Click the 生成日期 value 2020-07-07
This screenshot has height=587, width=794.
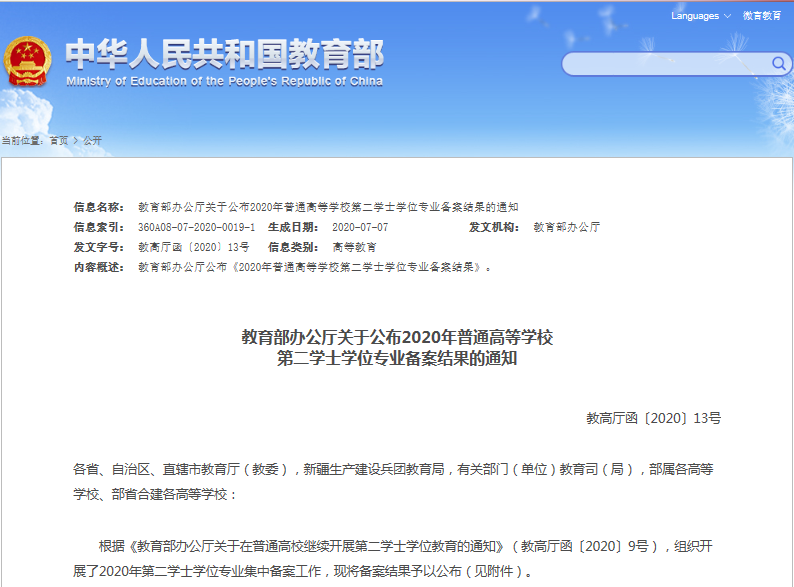360,227
